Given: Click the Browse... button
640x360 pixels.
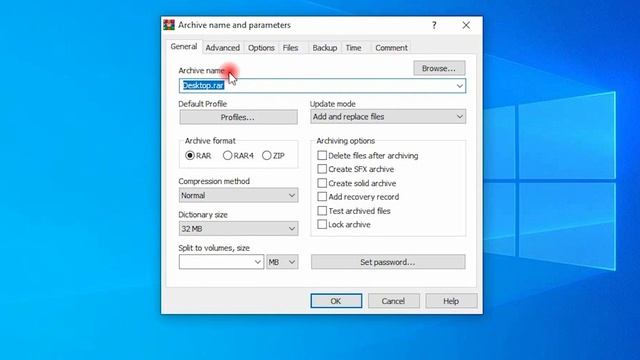Looking at the screenshot, I should pos(439,68).
